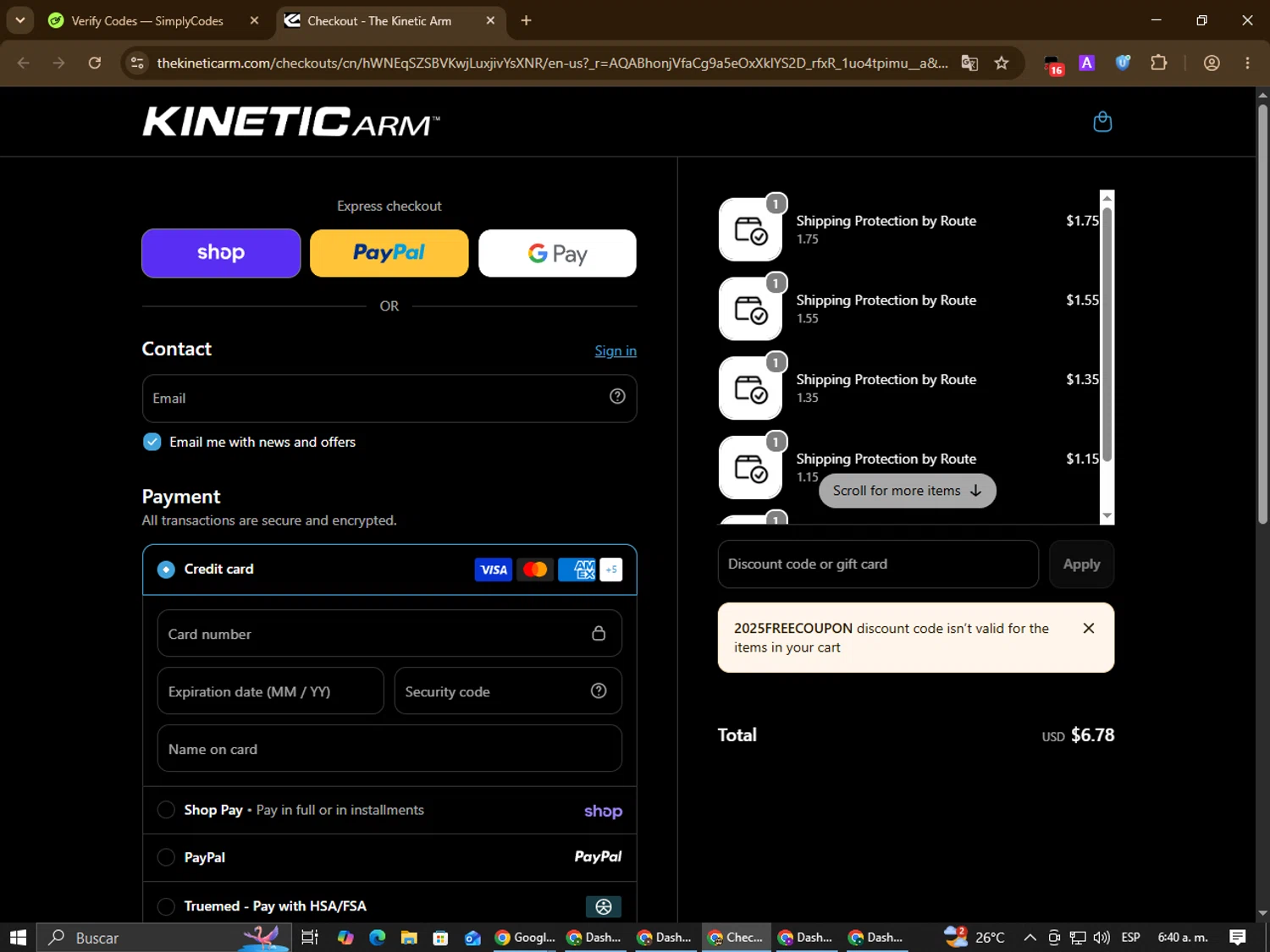Screen dimensions: 1270x952
Task: Click the Scroll for more items button
Action: pyautogui.click(x=907, y=491)
